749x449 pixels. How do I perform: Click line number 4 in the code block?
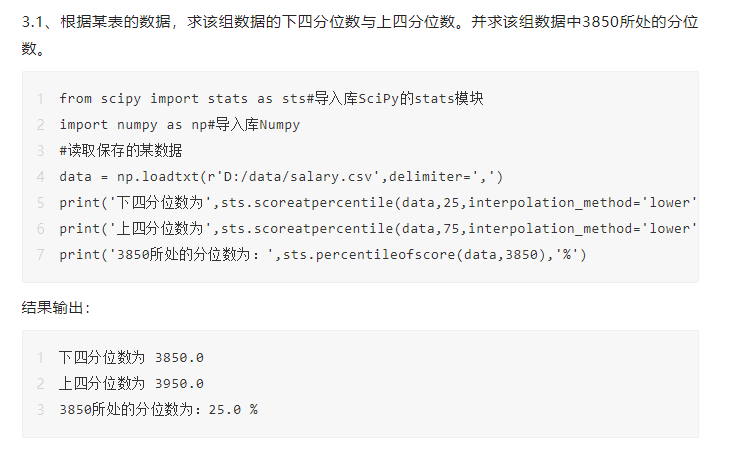tap(39, 176)
